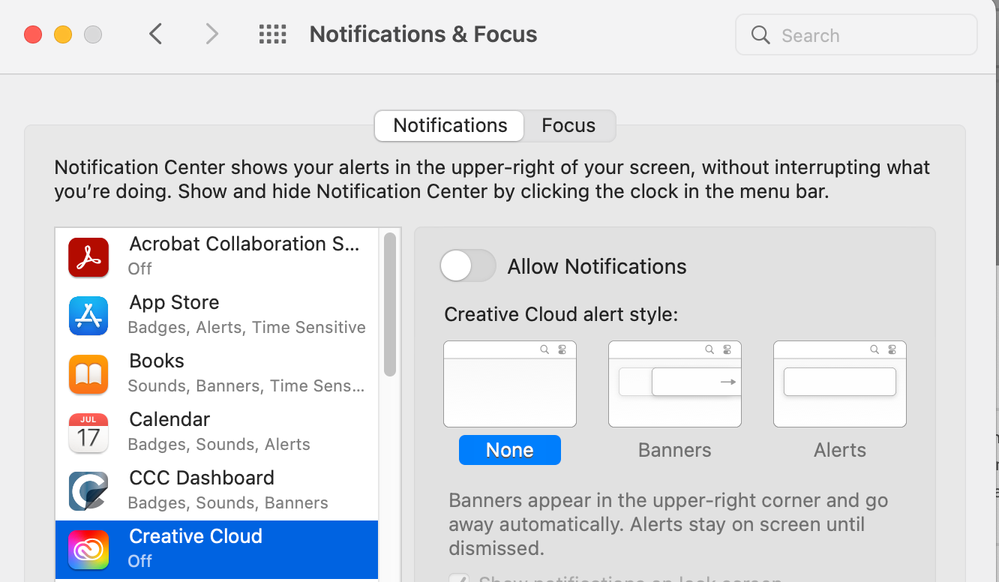Image resolution: width=999 pixels, height=582 pixels.
Task: Click the magnifying glass search icon
Action: tap(760, 34)
